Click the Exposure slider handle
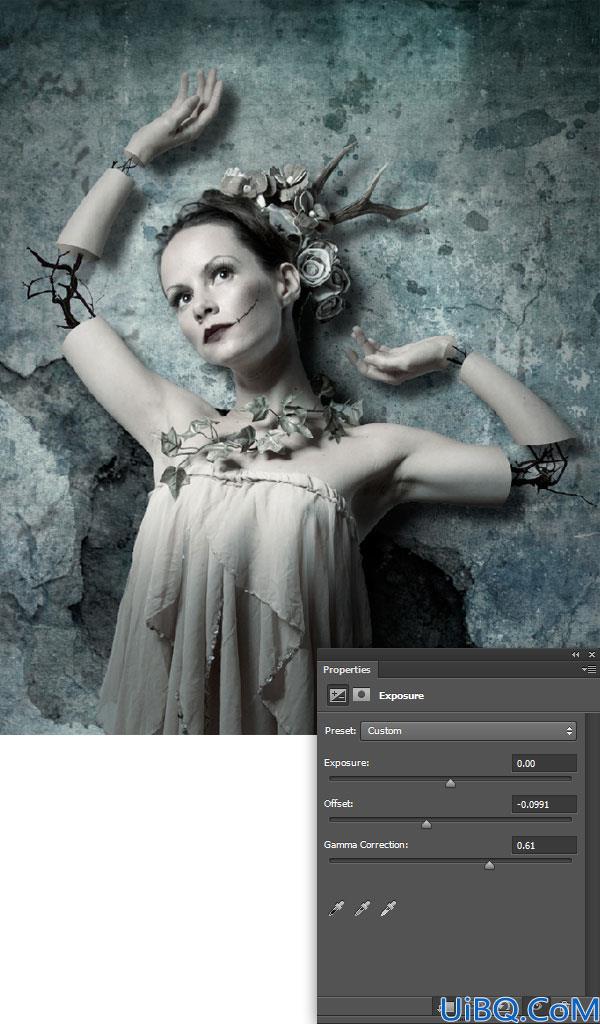The image size is (600, 1024). 450,784
